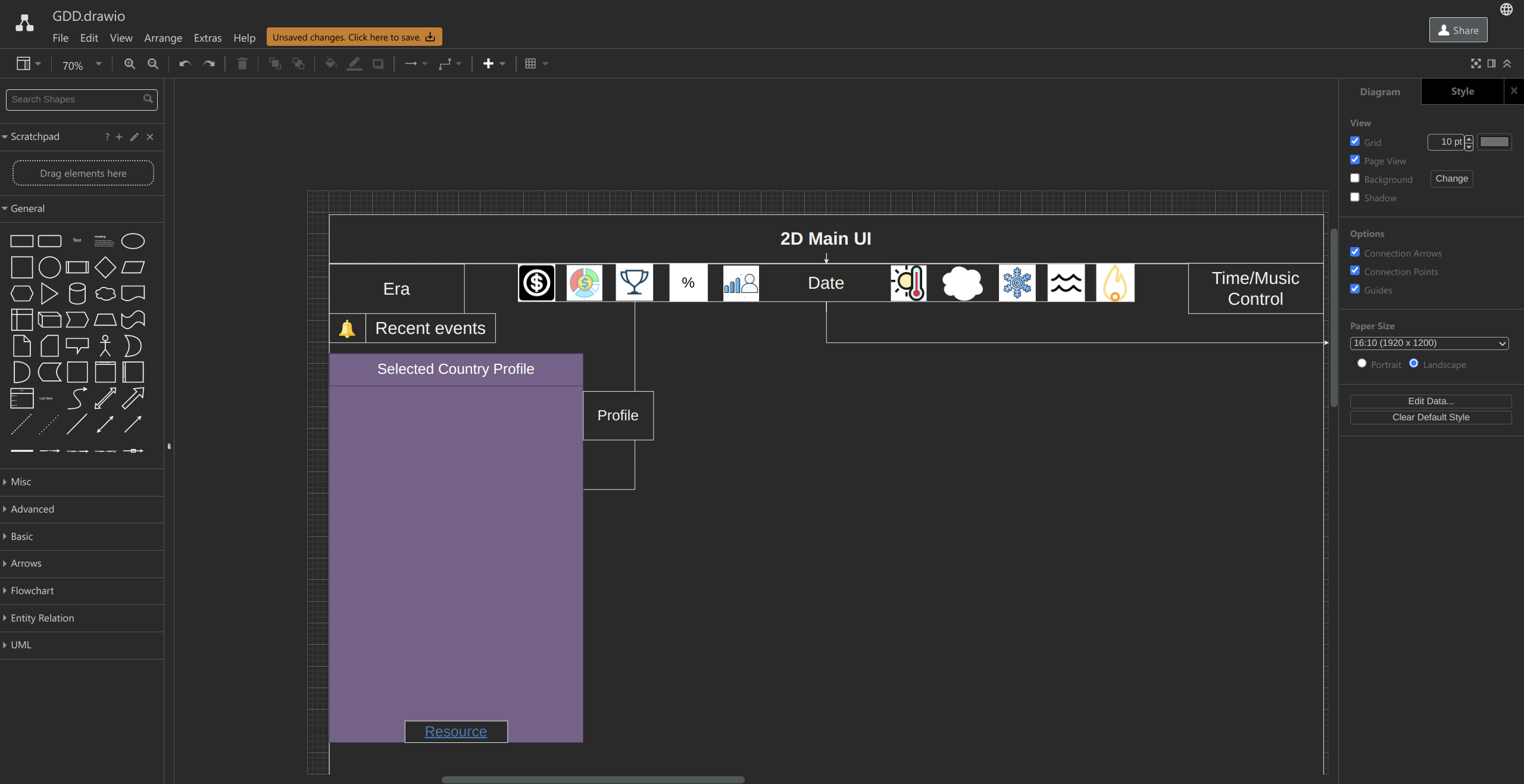
Task: Uncheck the Connection Points option
Action: click(1355, 270)
